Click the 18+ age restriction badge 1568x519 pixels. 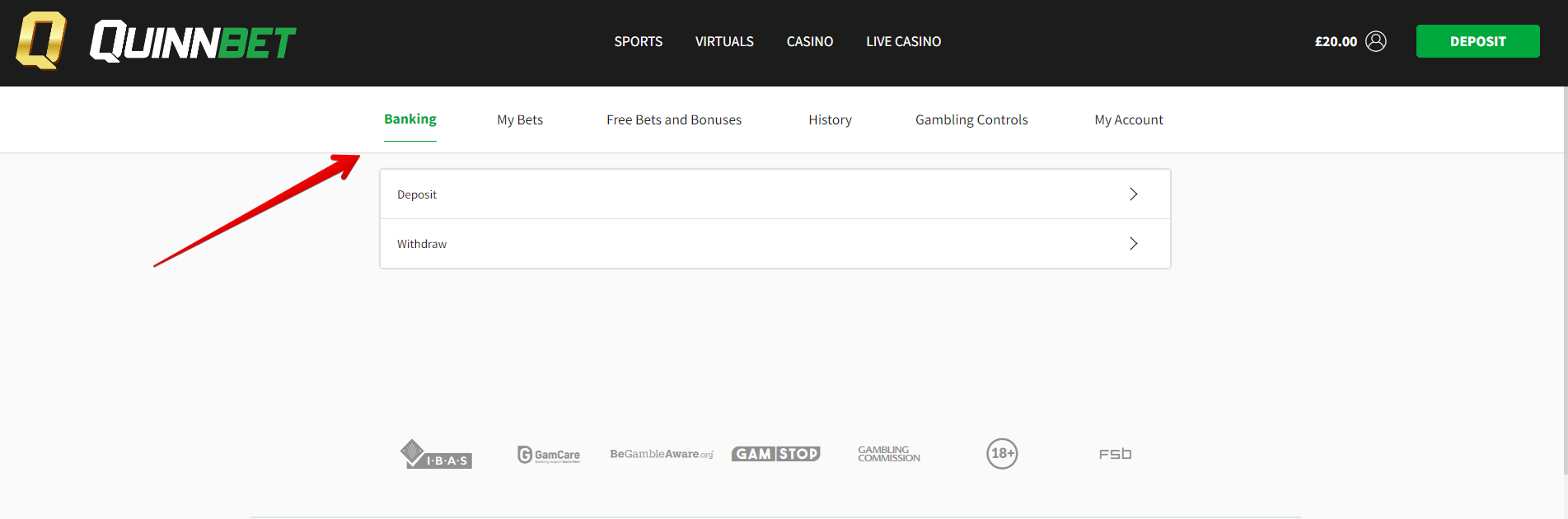click(1002, 453)
